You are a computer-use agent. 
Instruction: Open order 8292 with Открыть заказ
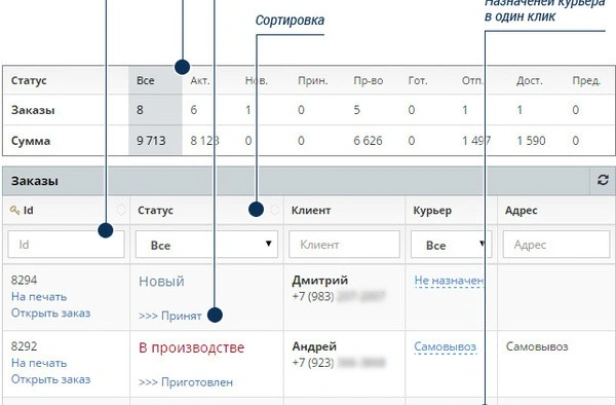pos(50,379)
